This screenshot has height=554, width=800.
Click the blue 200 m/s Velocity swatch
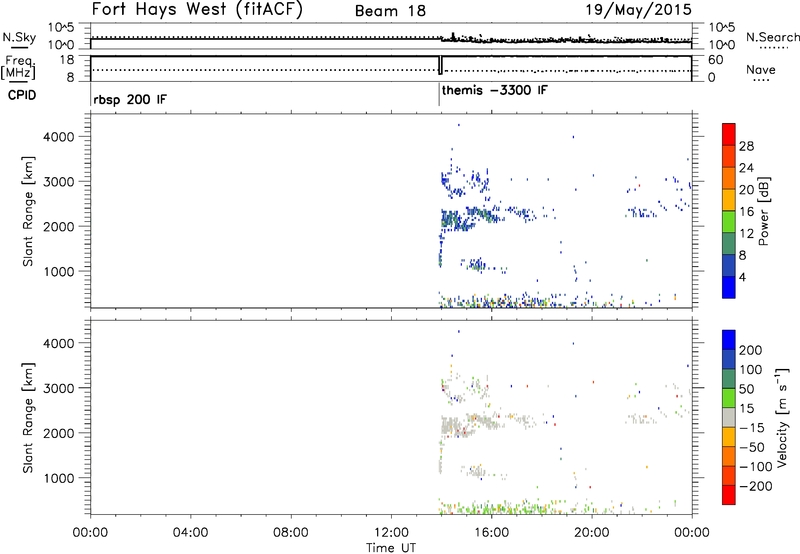tap(729, 340)
